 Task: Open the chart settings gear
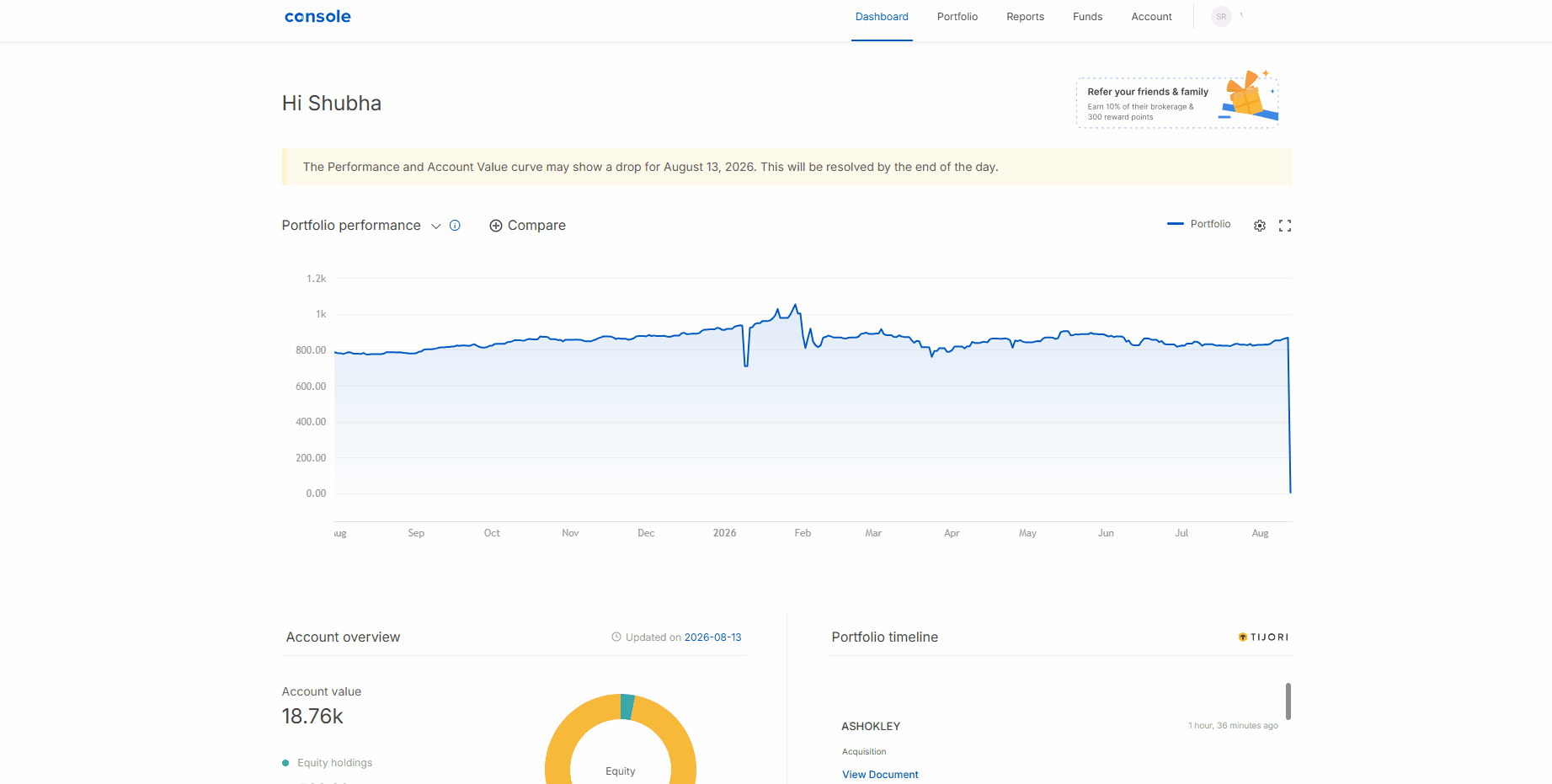point(1260,226)
